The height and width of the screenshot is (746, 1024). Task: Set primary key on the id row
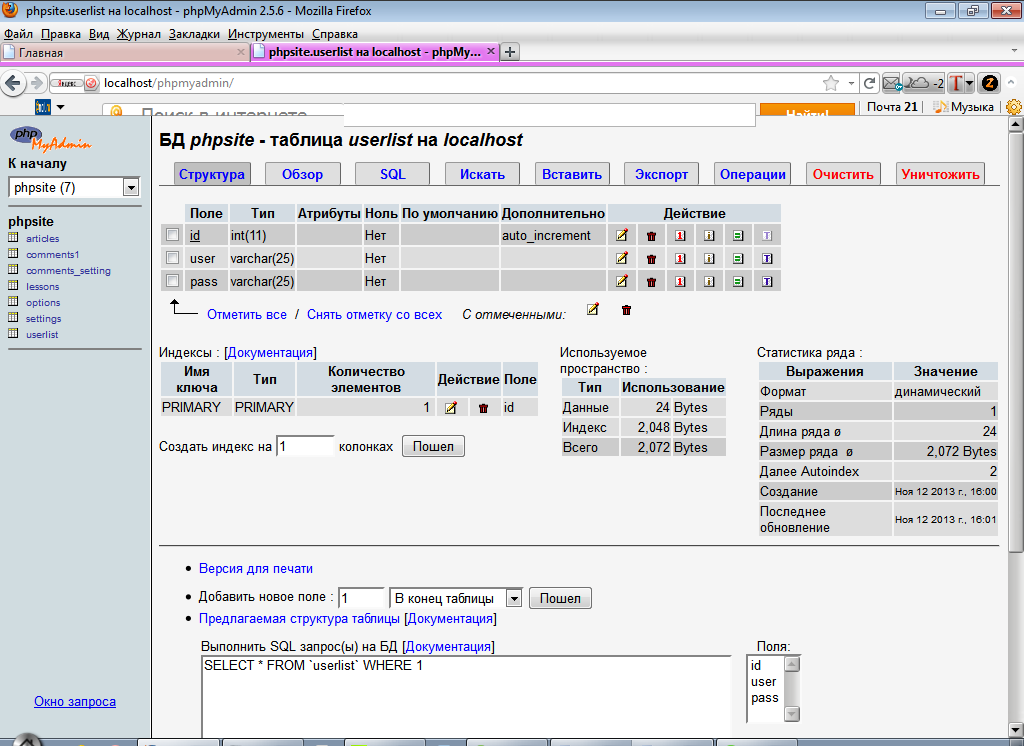click(x=680, y=236)
